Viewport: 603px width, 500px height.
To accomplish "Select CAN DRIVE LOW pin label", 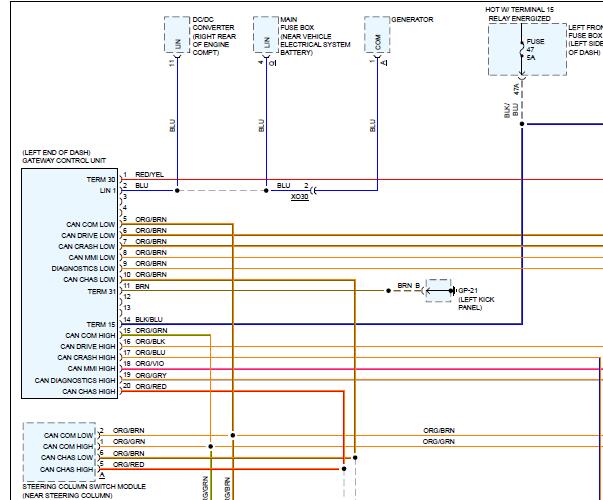I will (x=88, y=236).
